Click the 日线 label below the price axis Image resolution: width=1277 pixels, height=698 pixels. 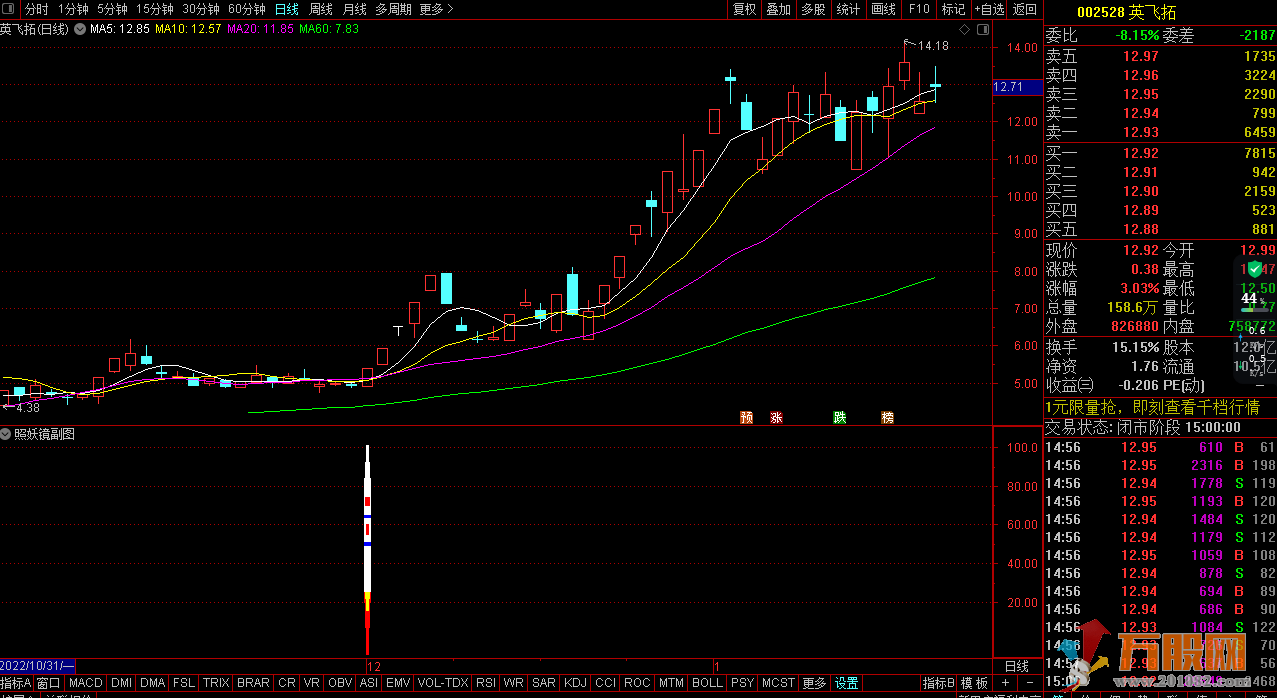click(1016, 665)
